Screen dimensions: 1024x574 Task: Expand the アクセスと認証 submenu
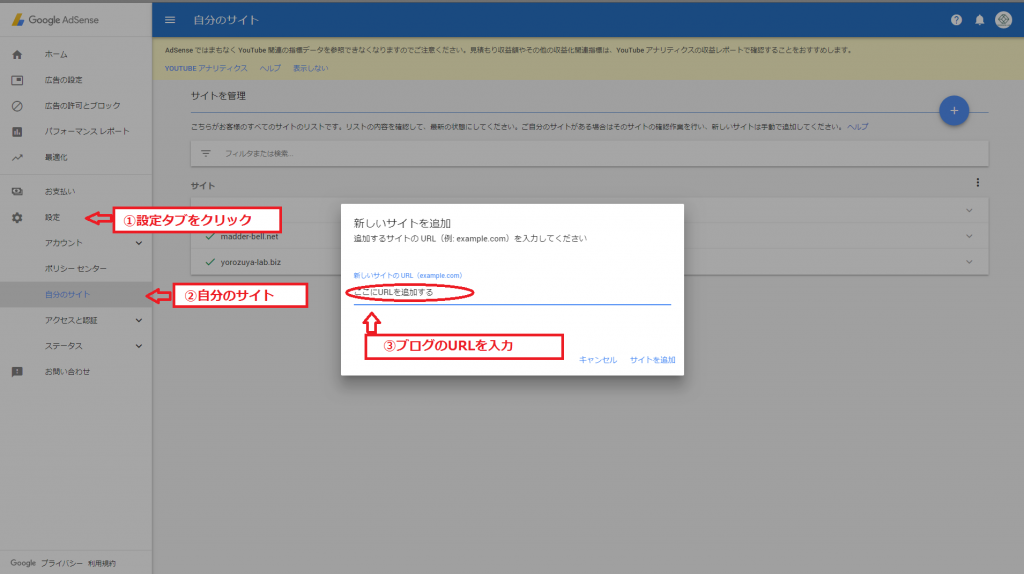(x=138, y=320)
